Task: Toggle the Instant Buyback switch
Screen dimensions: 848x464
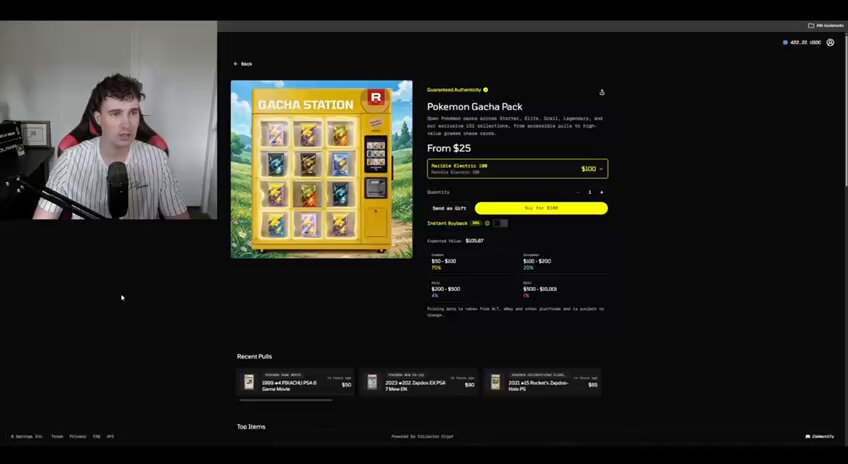Action: click(x=500, y=223)
